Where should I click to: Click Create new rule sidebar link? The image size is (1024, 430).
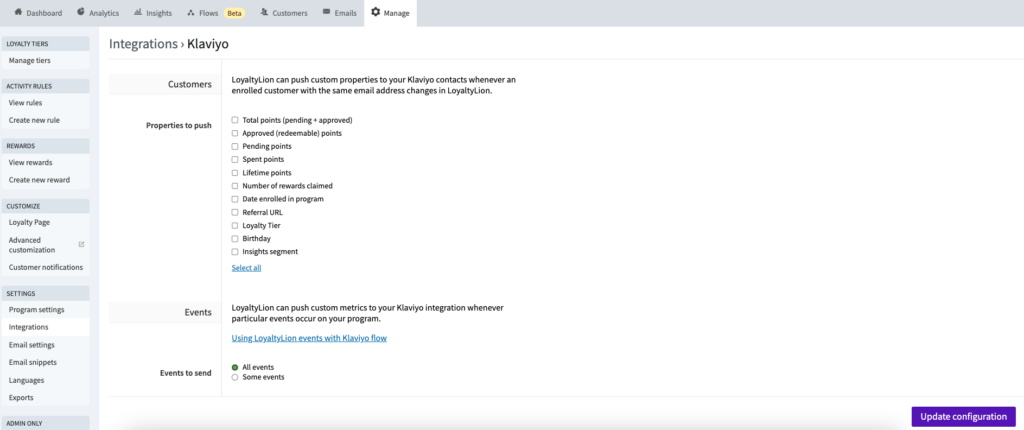pos(34,120)
